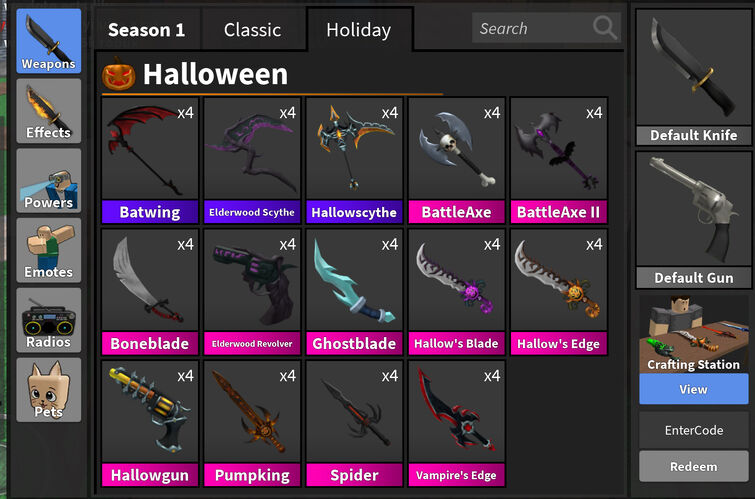Select the equipped Default Gun slot
This screenshot has height=499, width=755.
click(693, 220)
